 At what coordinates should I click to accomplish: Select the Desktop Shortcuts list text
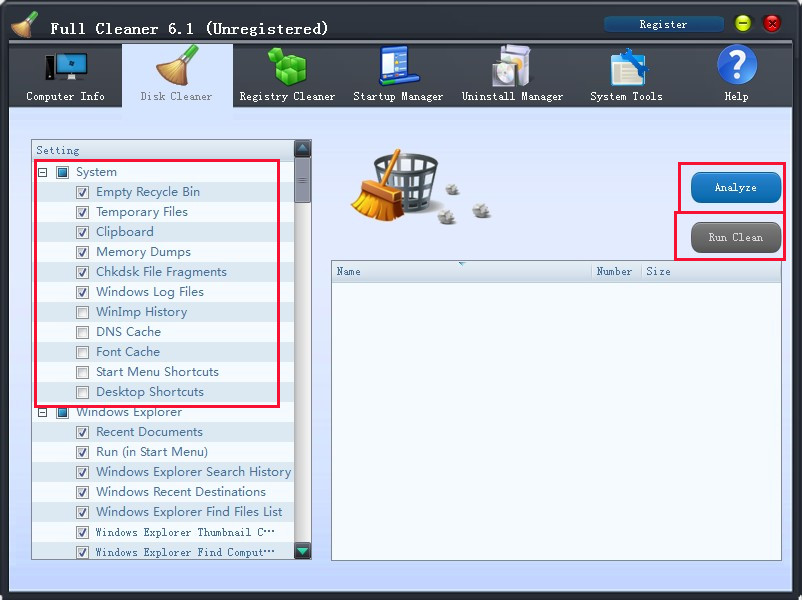point(150,392)
